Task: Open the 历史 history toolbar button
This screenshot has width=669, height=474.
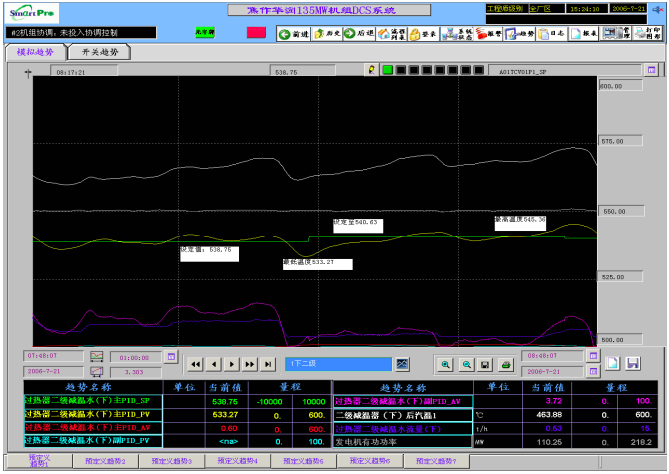Action: [x=327, y=33]
